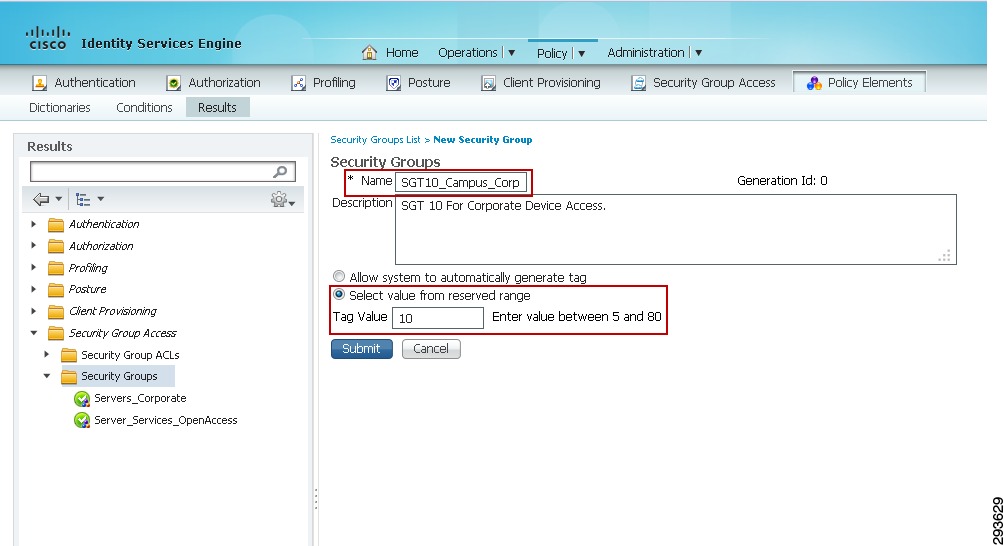Click the search magnifier in Results box
1004x546 pixels.
point(280,172)
